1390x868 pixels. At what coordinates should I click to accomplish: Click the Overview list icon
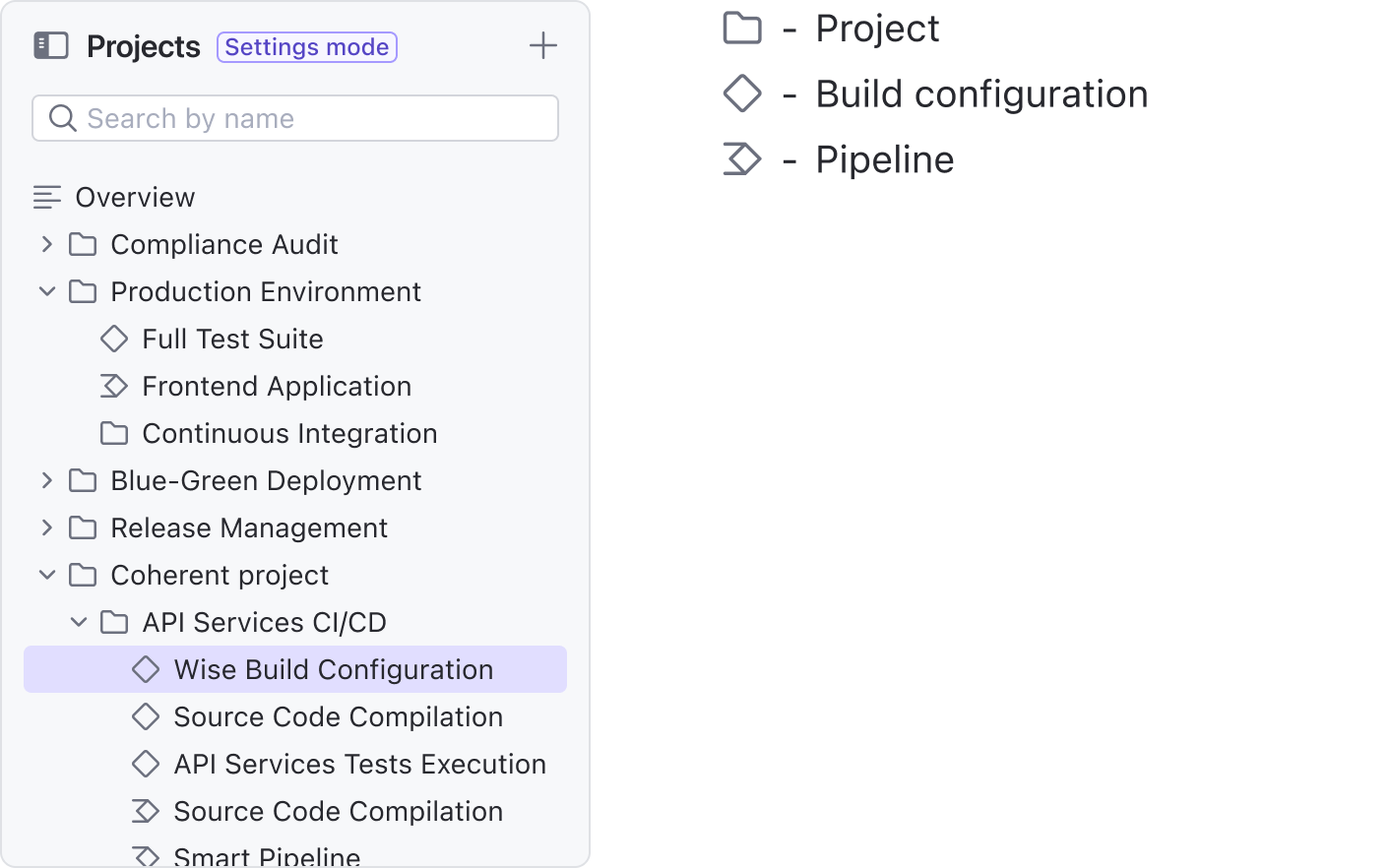[47, 197]
